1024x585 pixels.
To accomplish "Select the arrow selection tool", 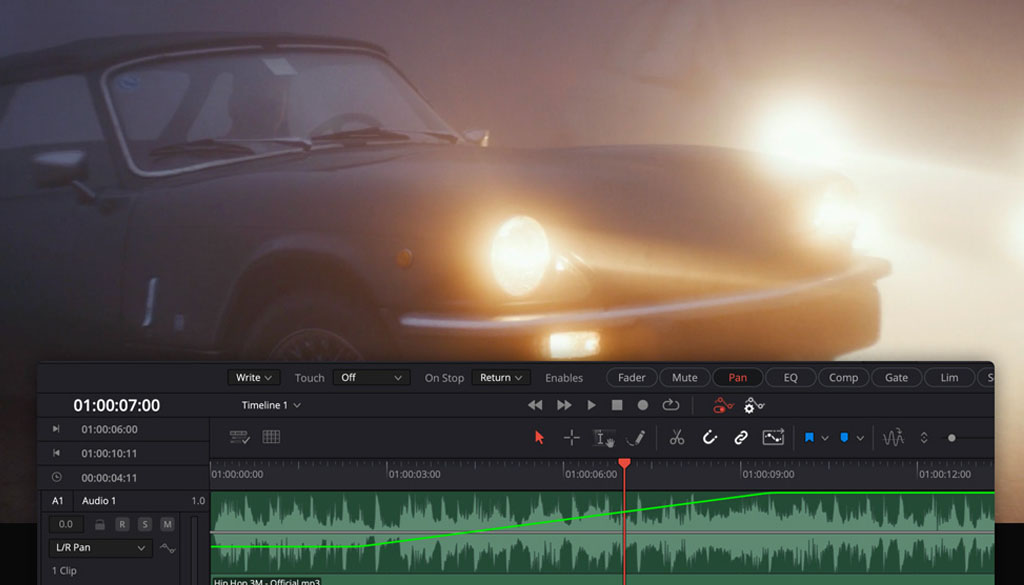I will [x=539, y=437].
